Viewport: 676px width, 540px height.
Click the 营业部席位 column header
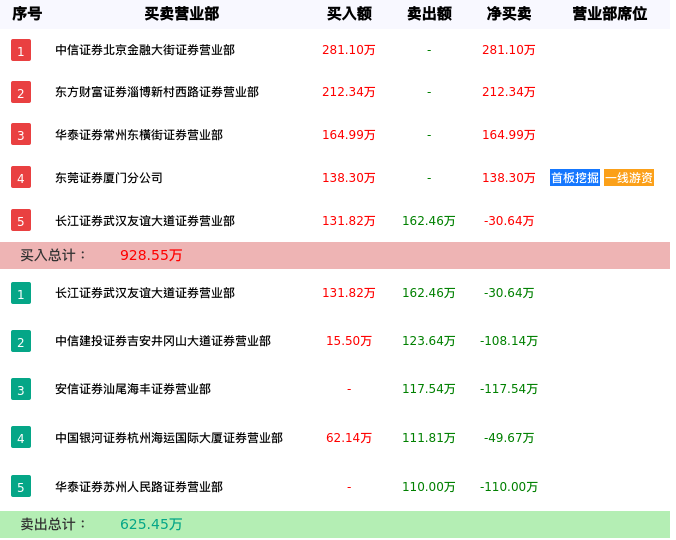pos(610,14)
